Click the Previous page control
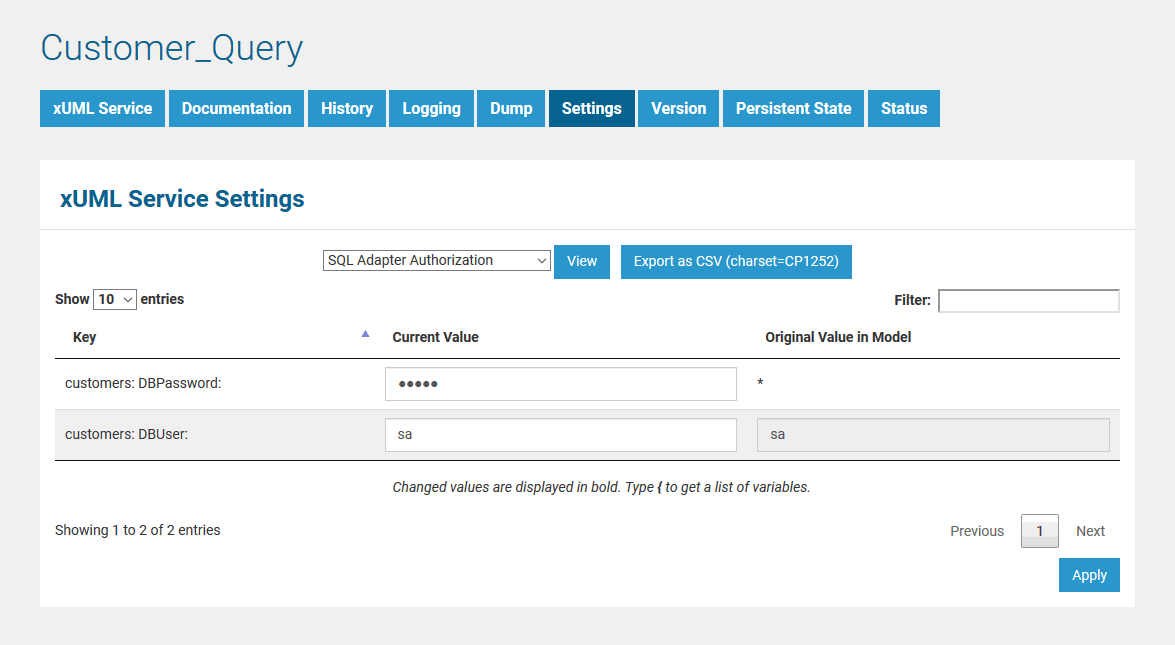 tap(977, 531)
